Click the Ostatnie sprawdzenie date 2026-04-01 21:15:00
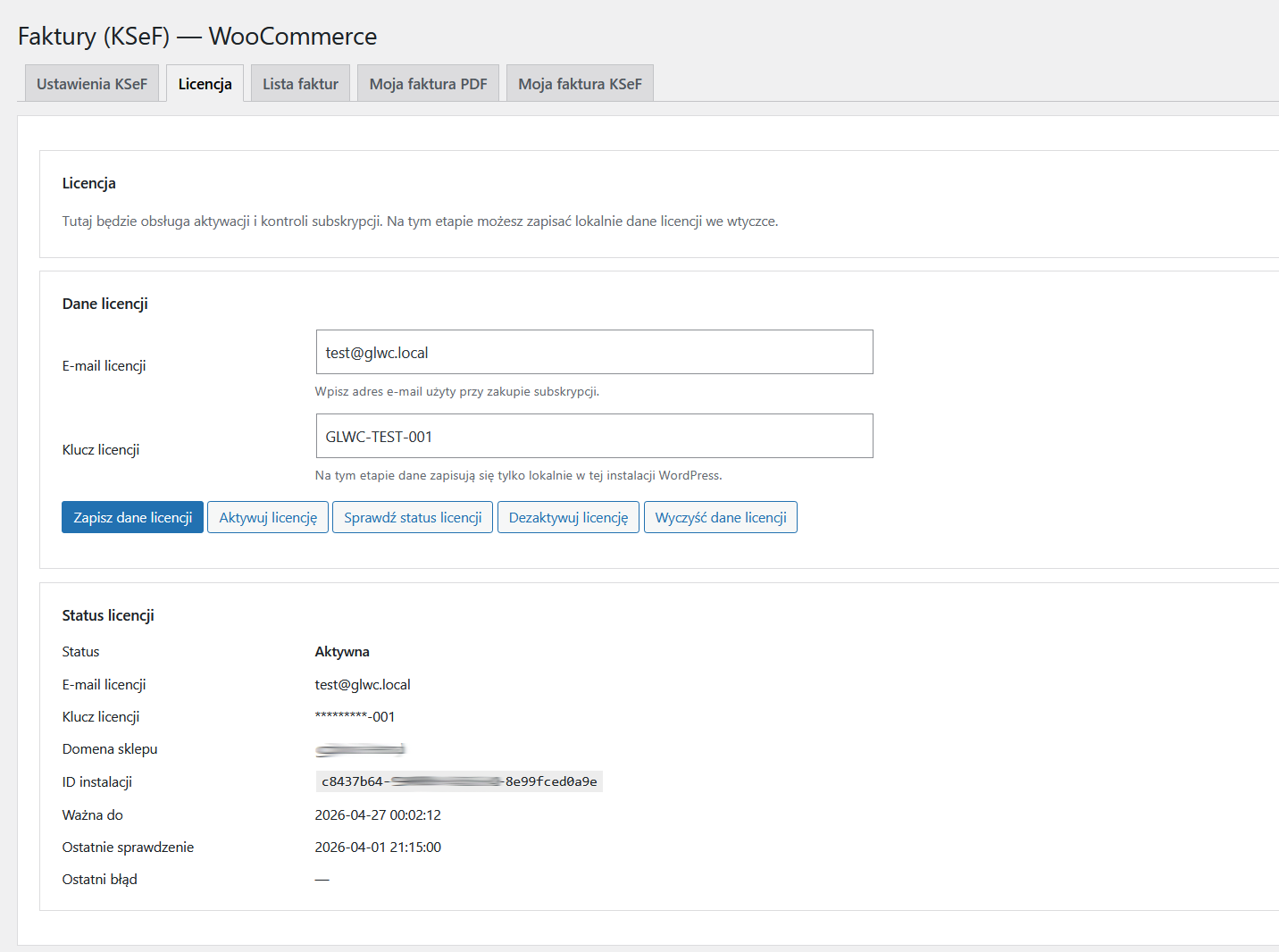This screenshot has height=952, width=1279. pos(378,848)
